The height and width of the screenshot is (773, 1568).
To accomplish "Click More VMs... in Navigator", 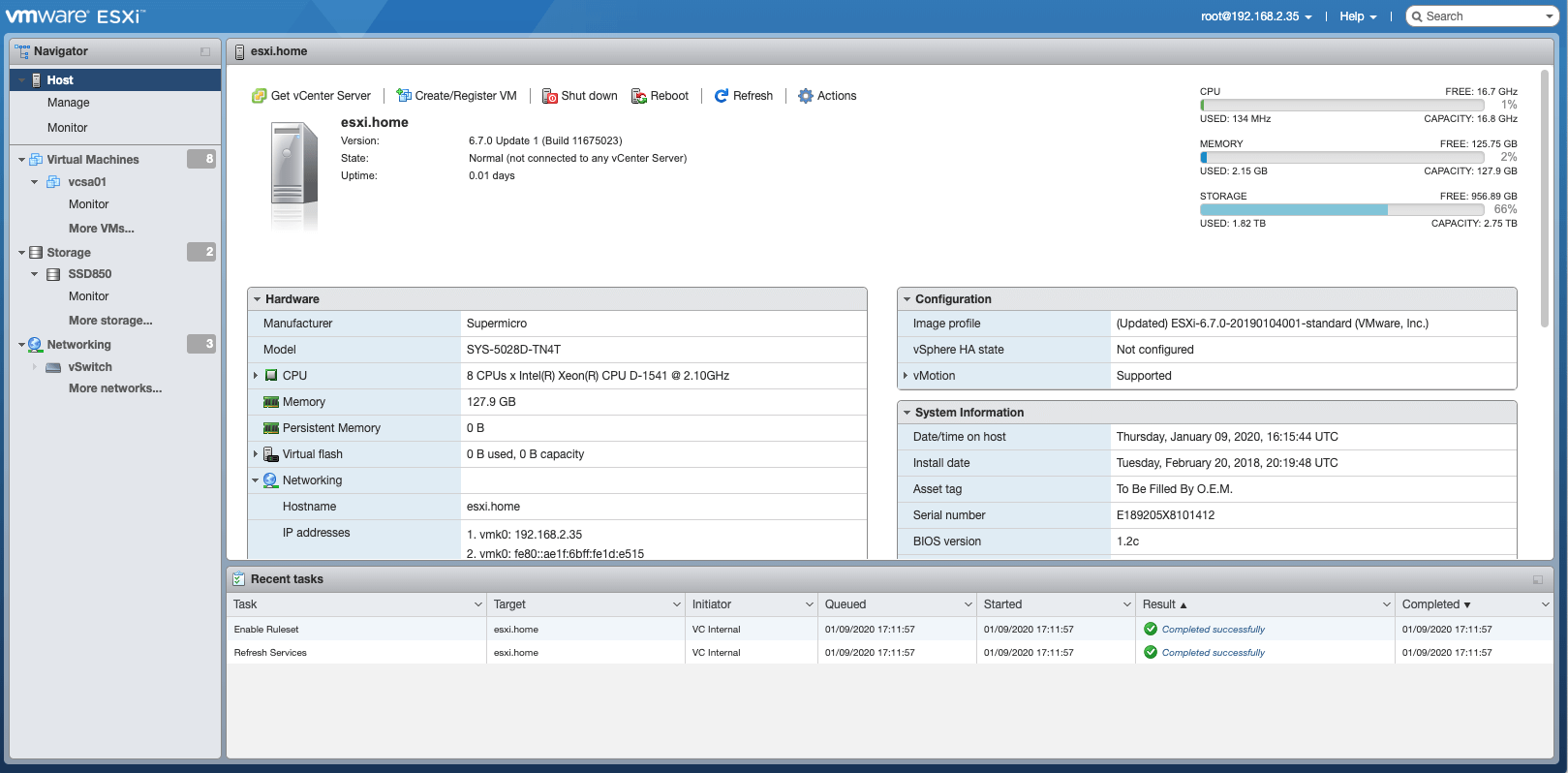I will point(102,229).
